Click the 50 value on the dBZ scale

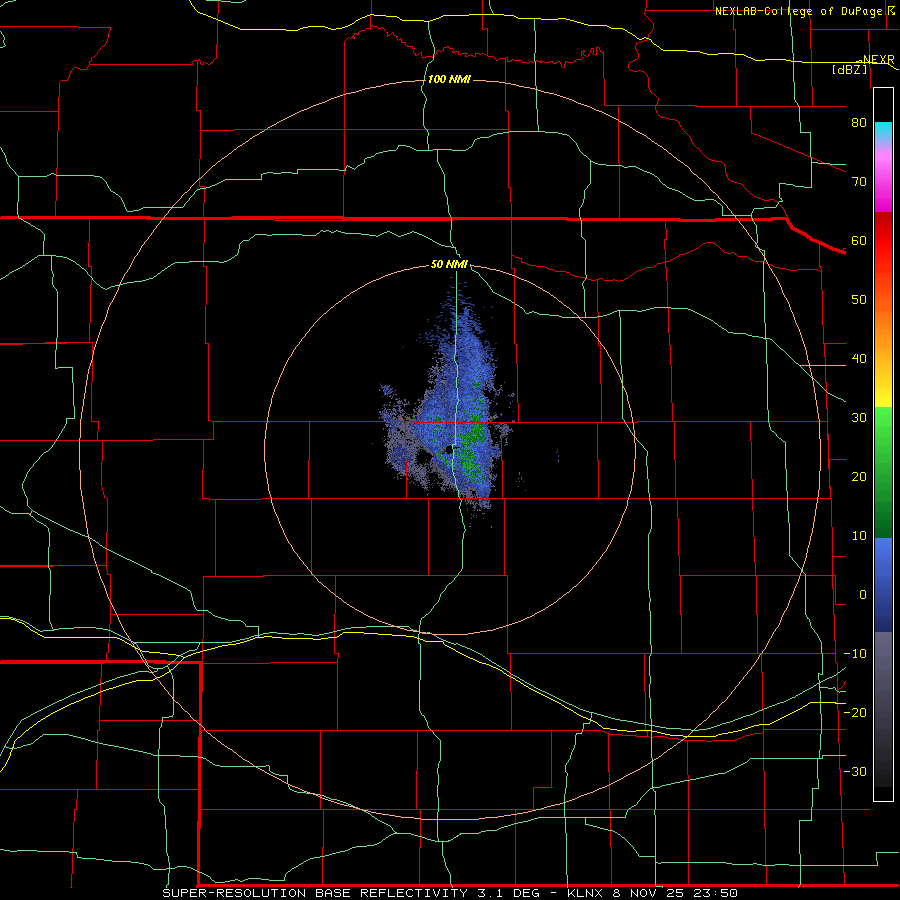tap(859, 300)
